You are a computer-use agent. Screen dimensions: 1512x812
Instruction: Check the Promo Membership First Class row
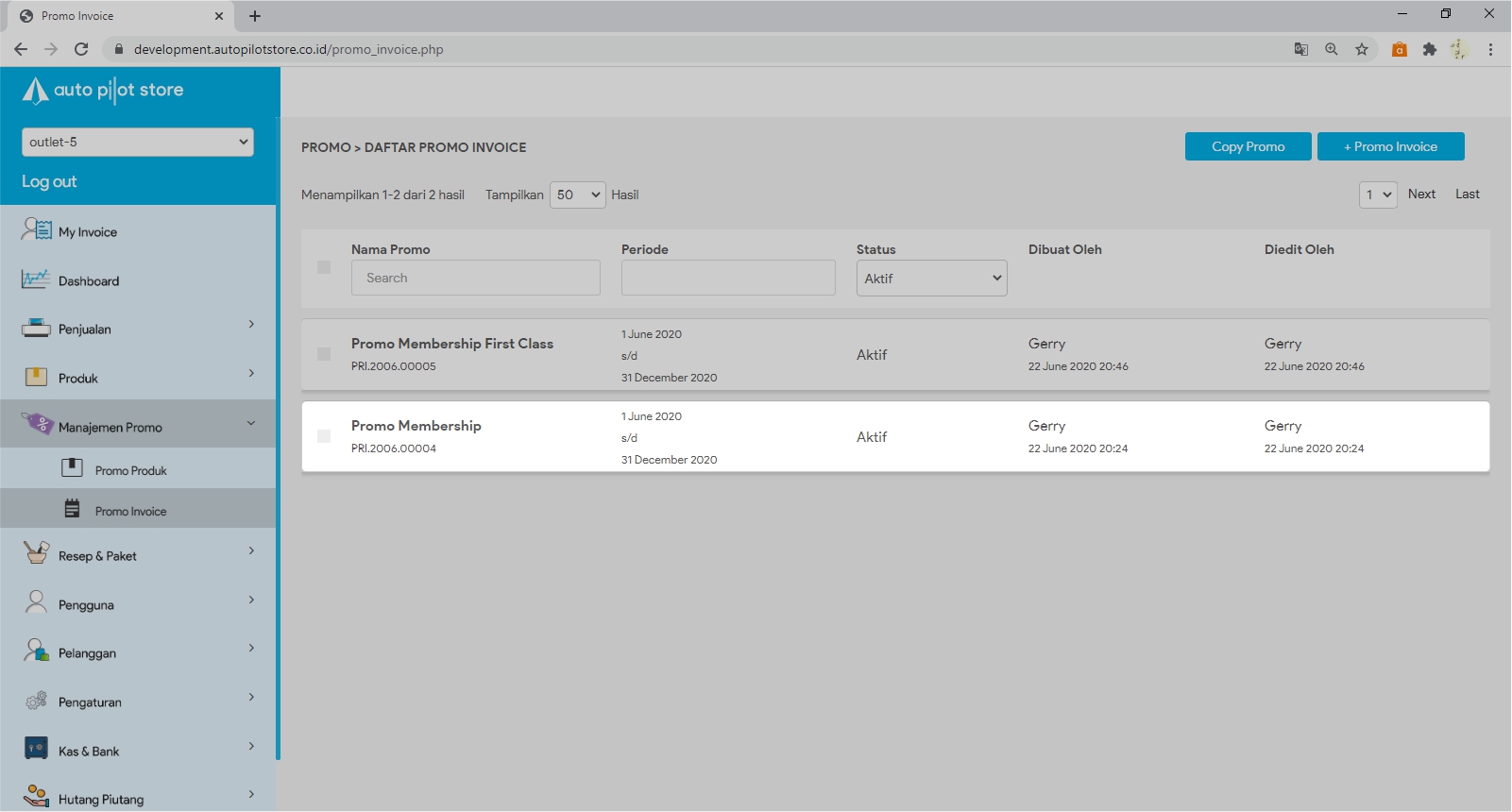pos(324,354)
